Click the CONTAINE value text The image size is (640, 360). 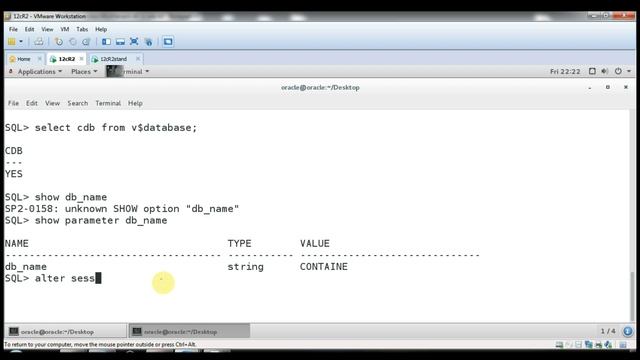click(x=324, y=267)
